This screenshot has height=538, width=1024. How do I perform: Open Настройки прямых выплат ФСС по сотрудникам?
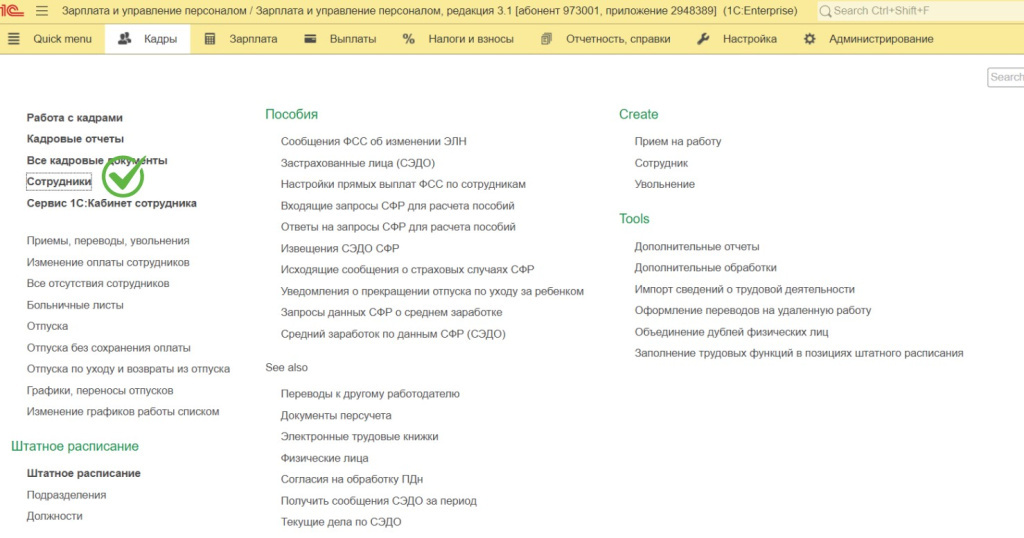pos(403,184)
